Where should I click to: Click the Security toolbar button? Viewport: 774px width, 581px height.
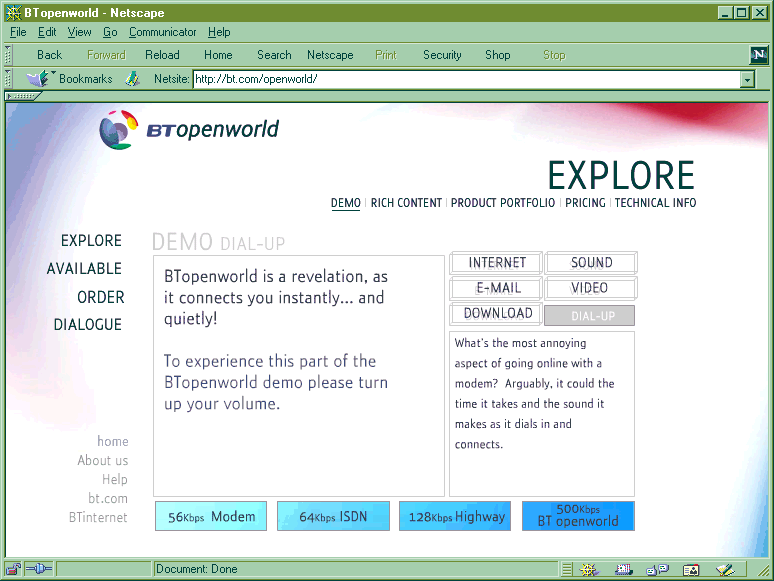[x=442, y=55]
